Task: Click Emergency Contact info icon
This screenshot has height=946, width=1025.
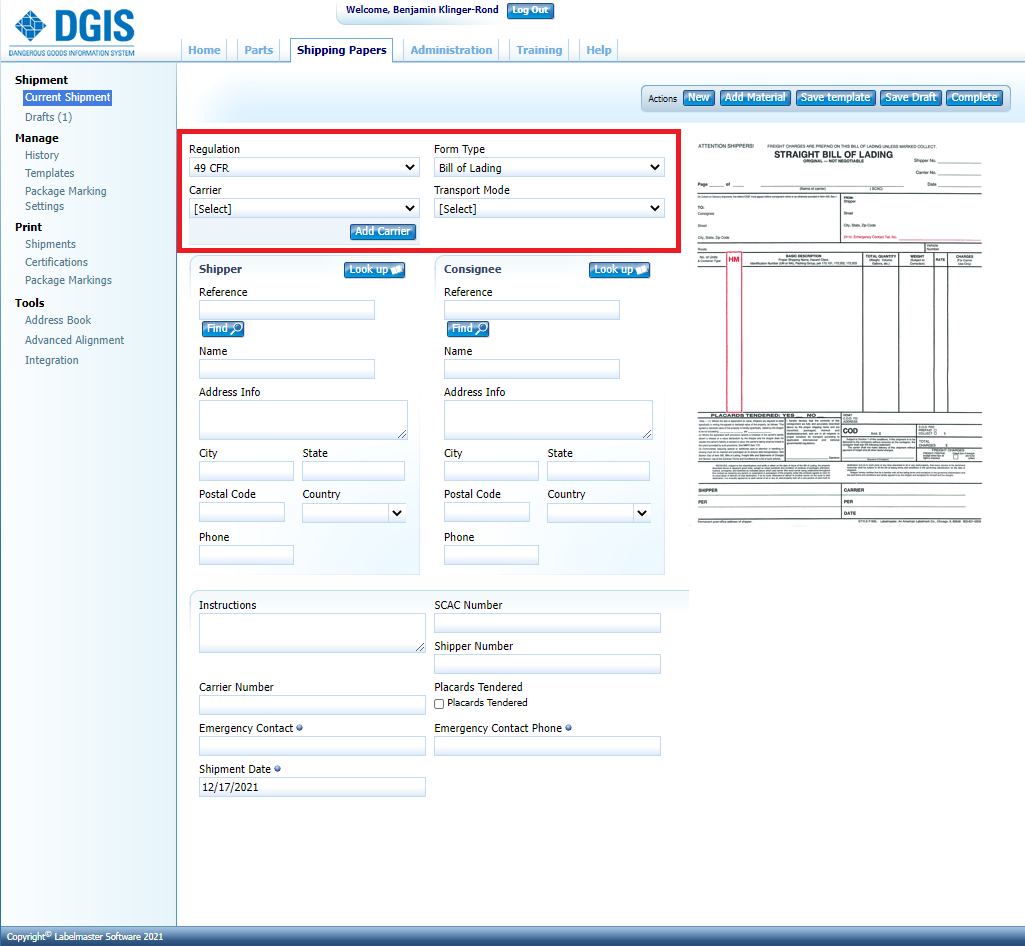Action: (300, 728)
